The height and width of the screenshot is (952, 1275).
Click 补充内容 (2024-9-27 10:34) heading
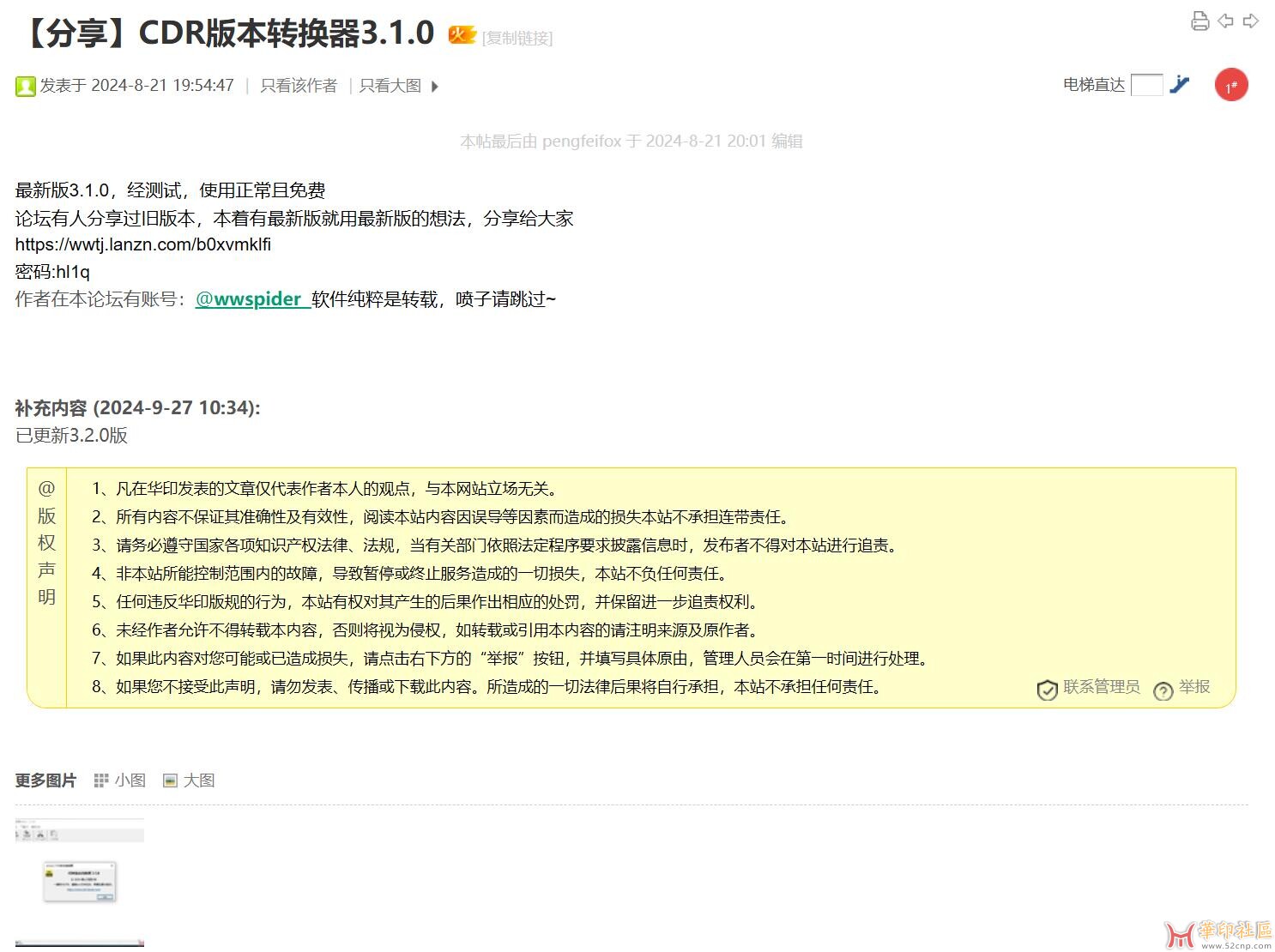137,408
